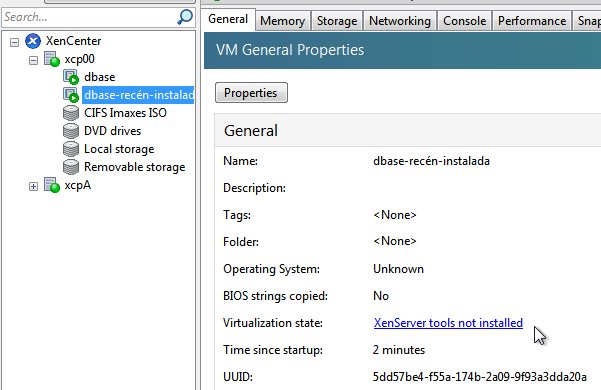601x390 pixels.
Task: Collapse the xcp00 server node
Action: (x=33, y=60)
